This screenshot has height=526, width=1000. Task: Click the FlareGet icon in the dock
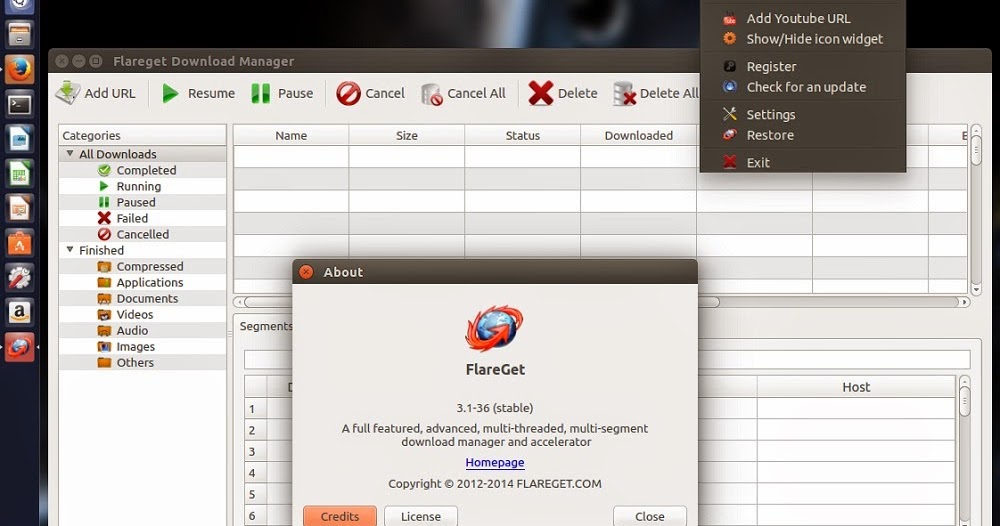19,347
